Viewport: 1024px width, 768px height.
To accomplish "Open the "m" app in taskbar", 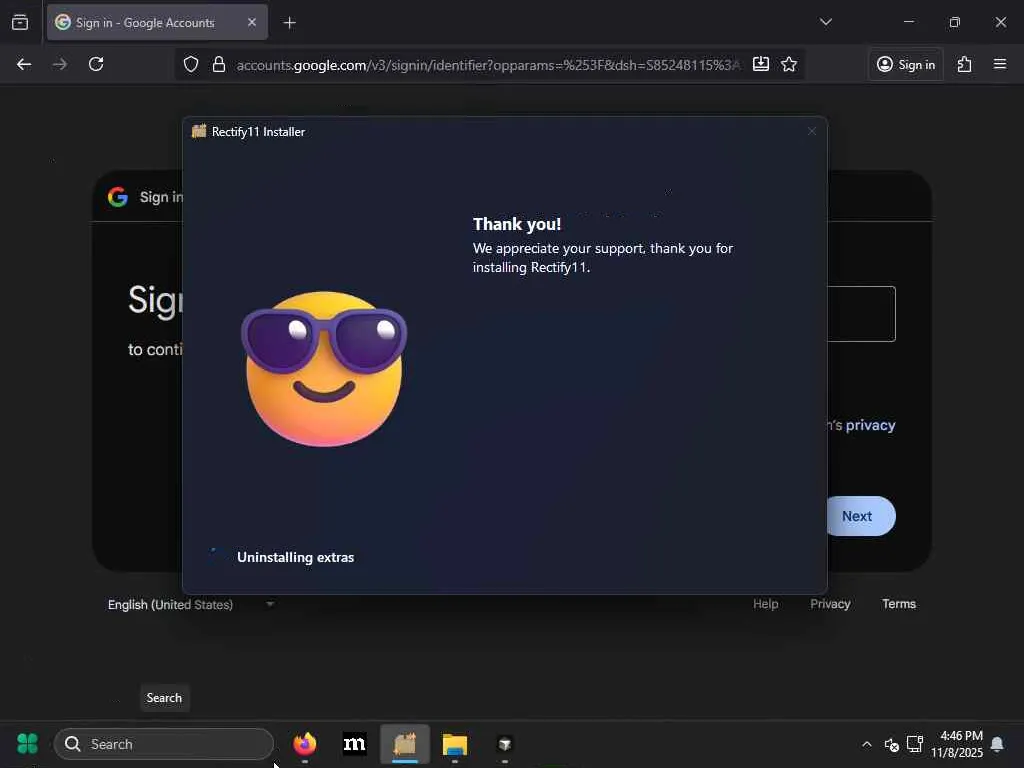I will (354, 744).
